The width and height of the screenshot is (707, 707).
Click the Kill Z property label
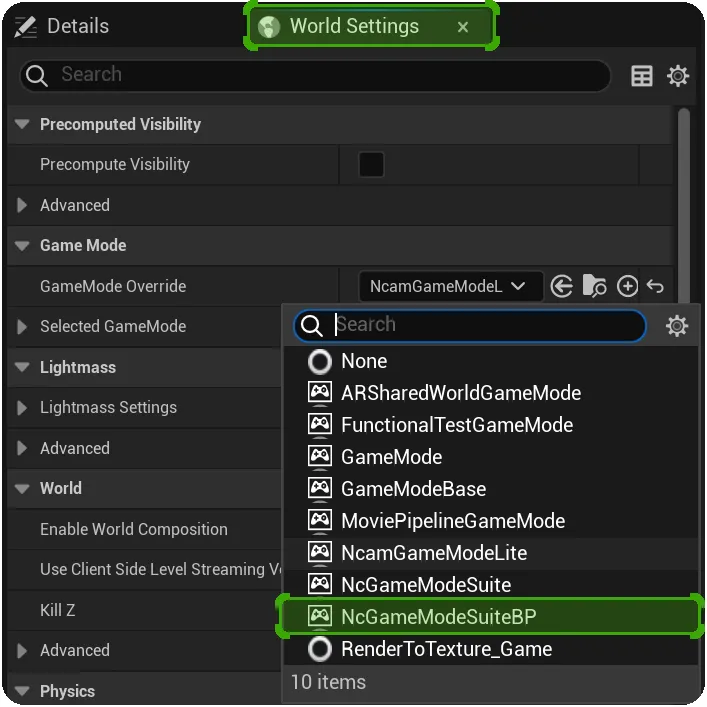(57, 610)
